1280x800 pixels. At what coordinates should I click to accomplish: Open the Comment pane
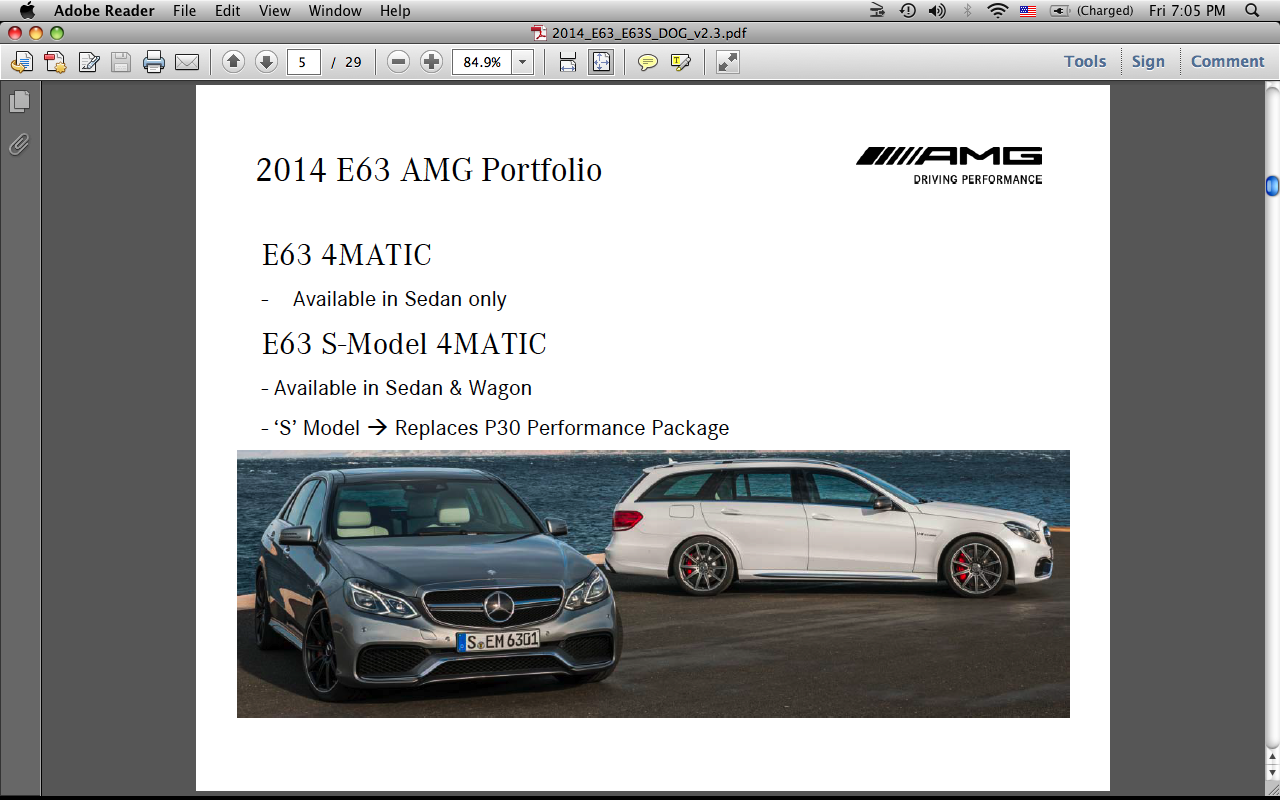(1227, 61)
